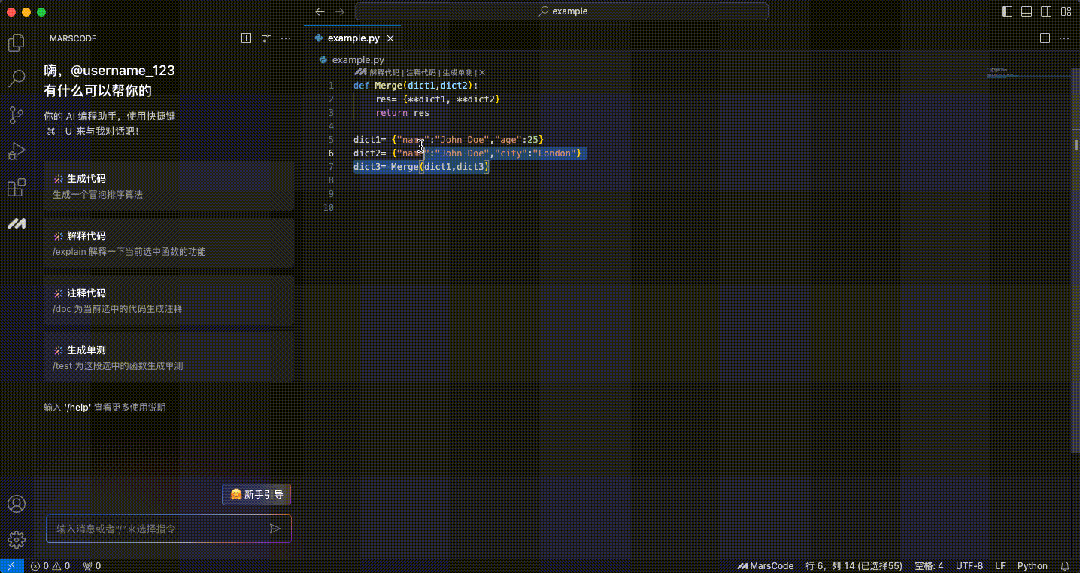
Task: Open the MarsCode panel more actions menu
Action: pos(286,38)
